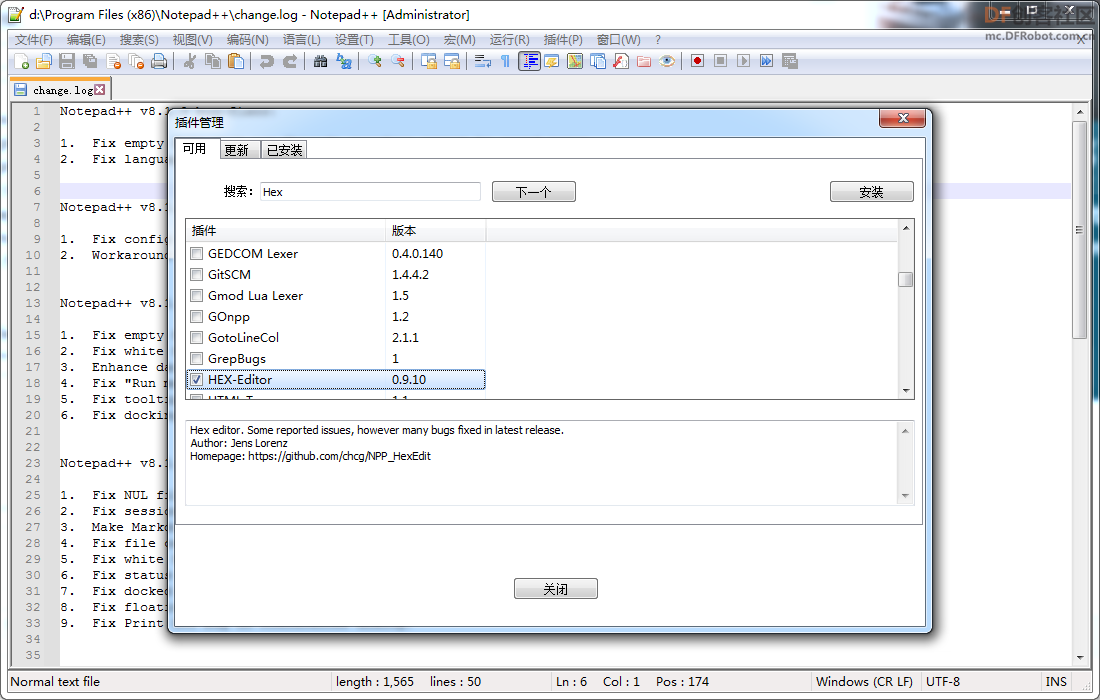The image size is (1100, 700).
Task: Click the Zoom In magnifier icon
Action: pos(375,62)
